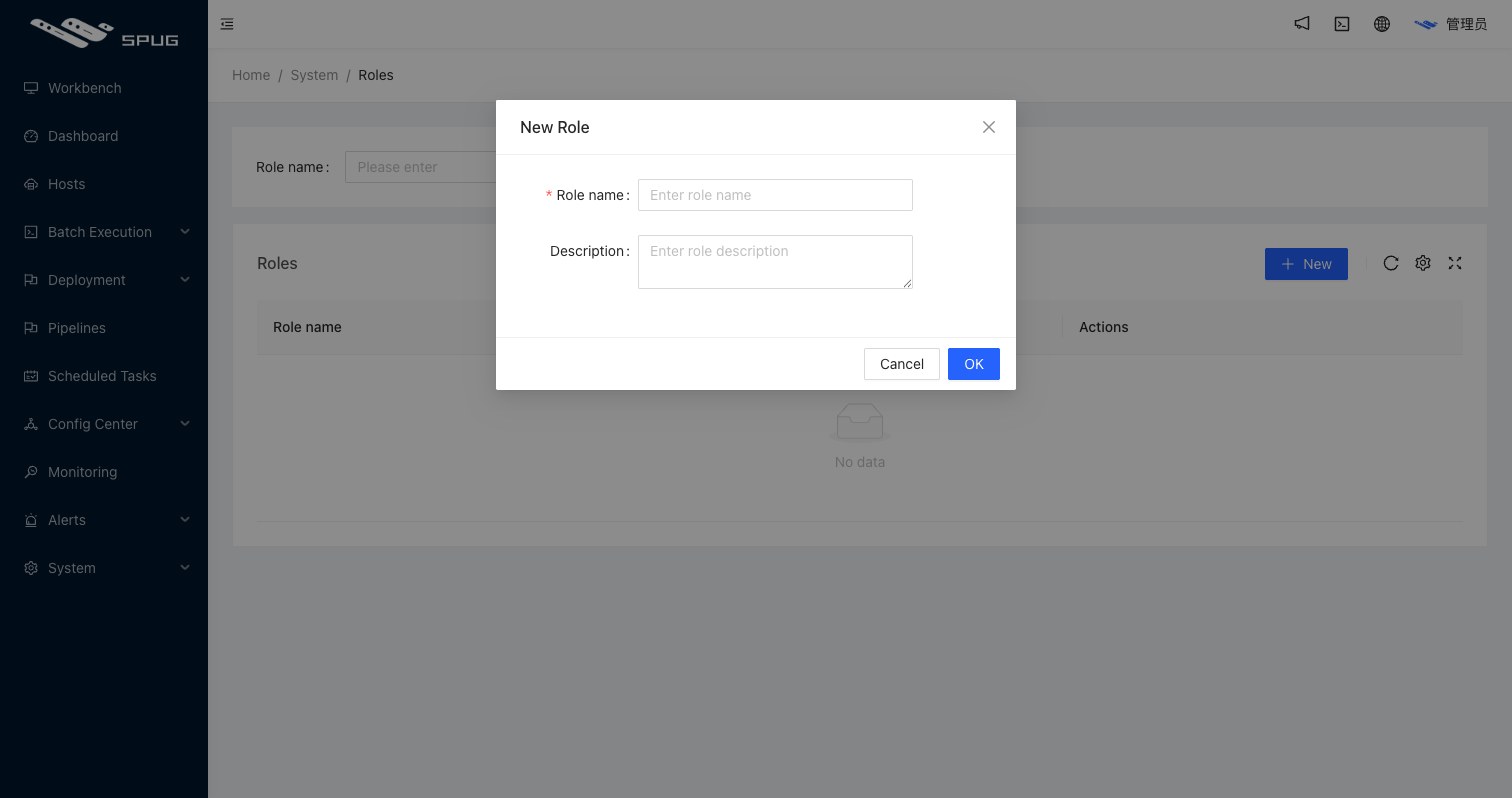Click the System breadcrumb
Screen dimensions: 1512x798
click(x=314, y=75)
